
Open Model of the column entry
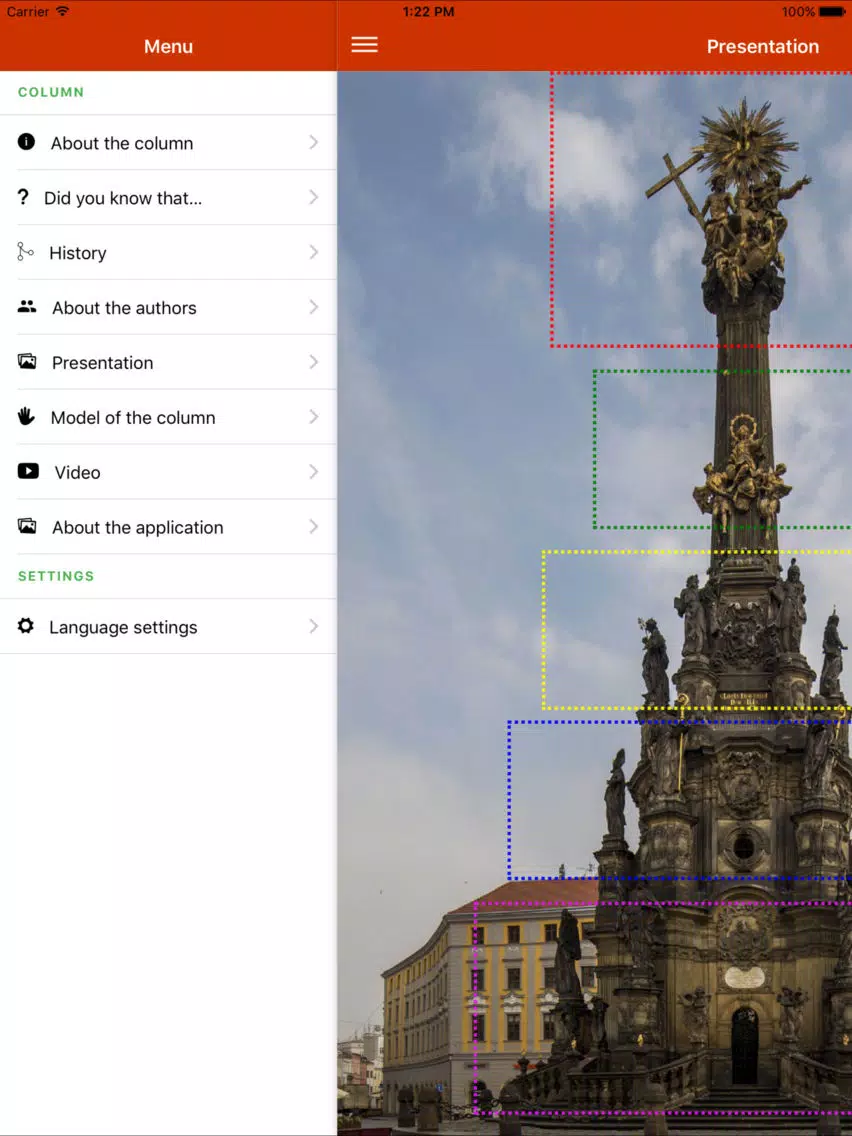[x=168, y=417]
